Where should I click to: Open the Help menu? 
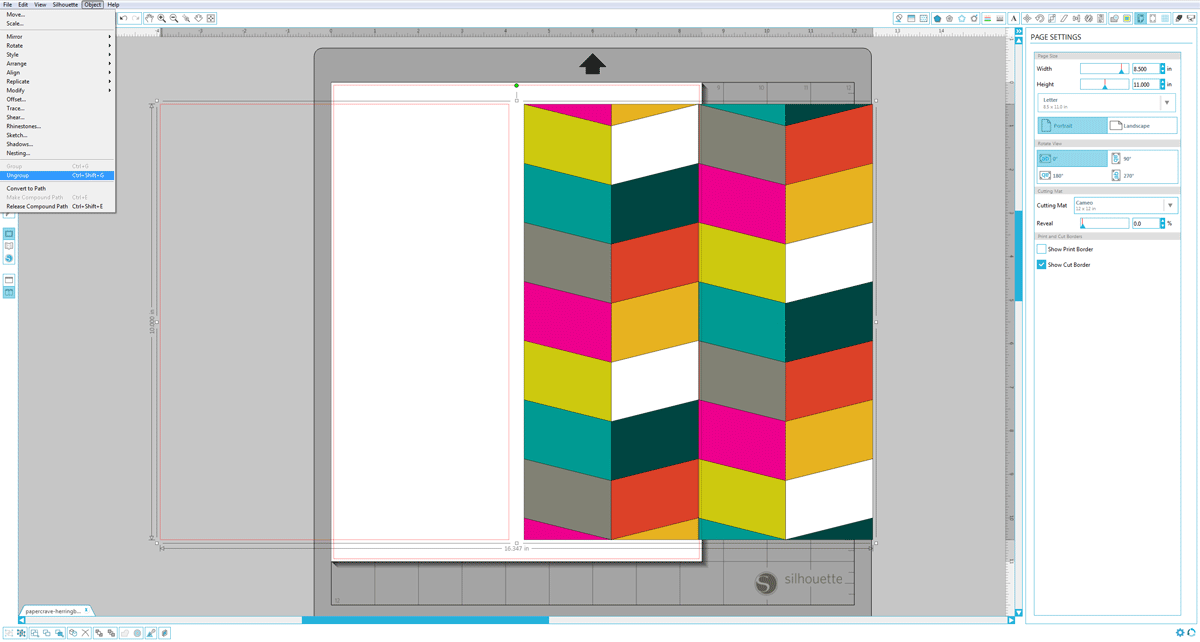(113, 4)
